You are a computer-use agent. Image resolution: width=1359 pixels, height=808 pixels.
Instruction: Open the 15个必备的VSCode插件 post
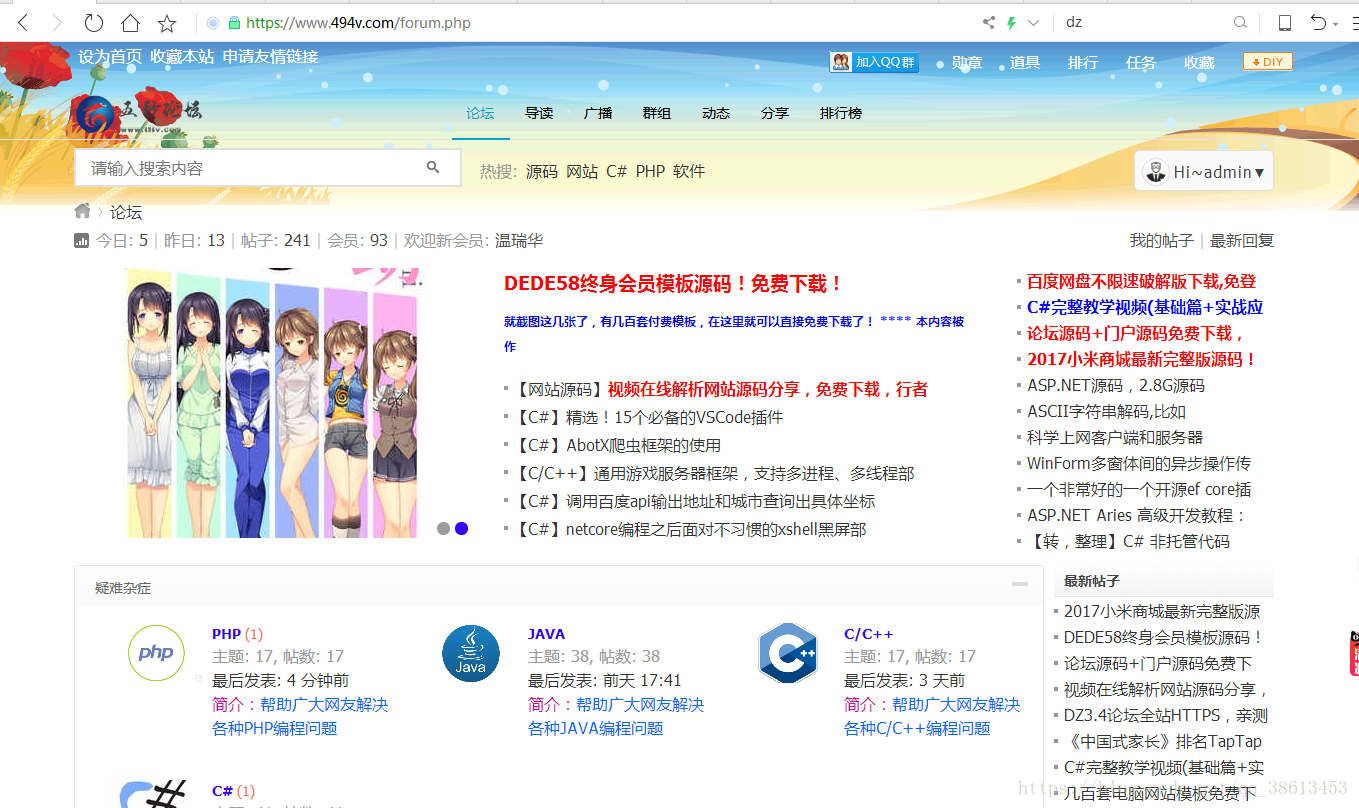click(674, 417)
